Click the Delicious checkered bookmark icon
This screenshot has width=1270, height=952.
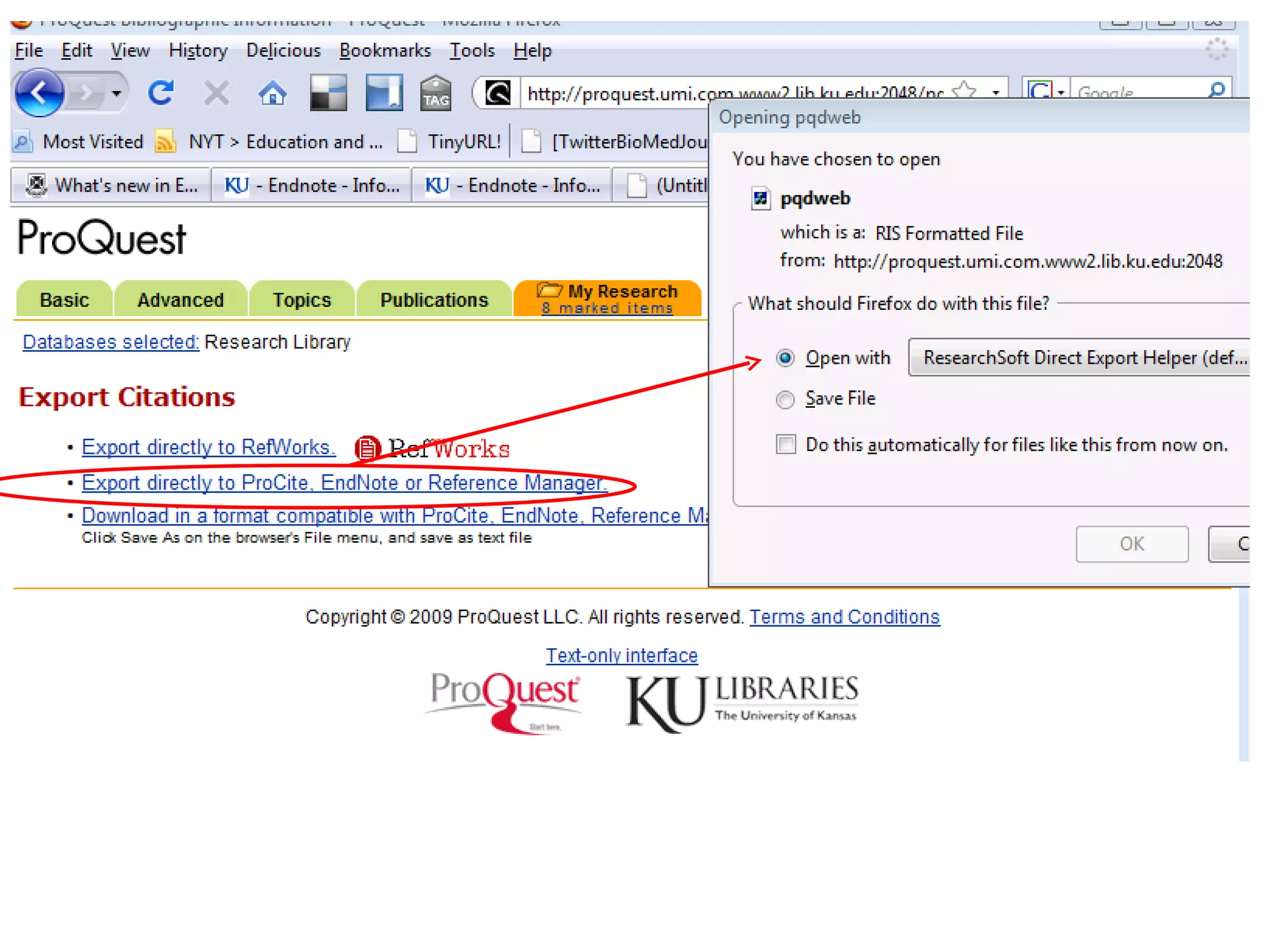tap(328, 93)
